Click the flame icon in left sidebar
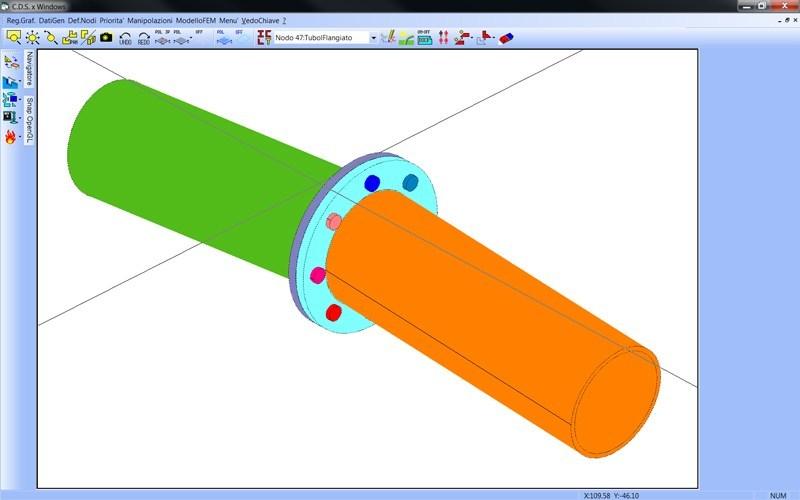 (x=11, y=136)
